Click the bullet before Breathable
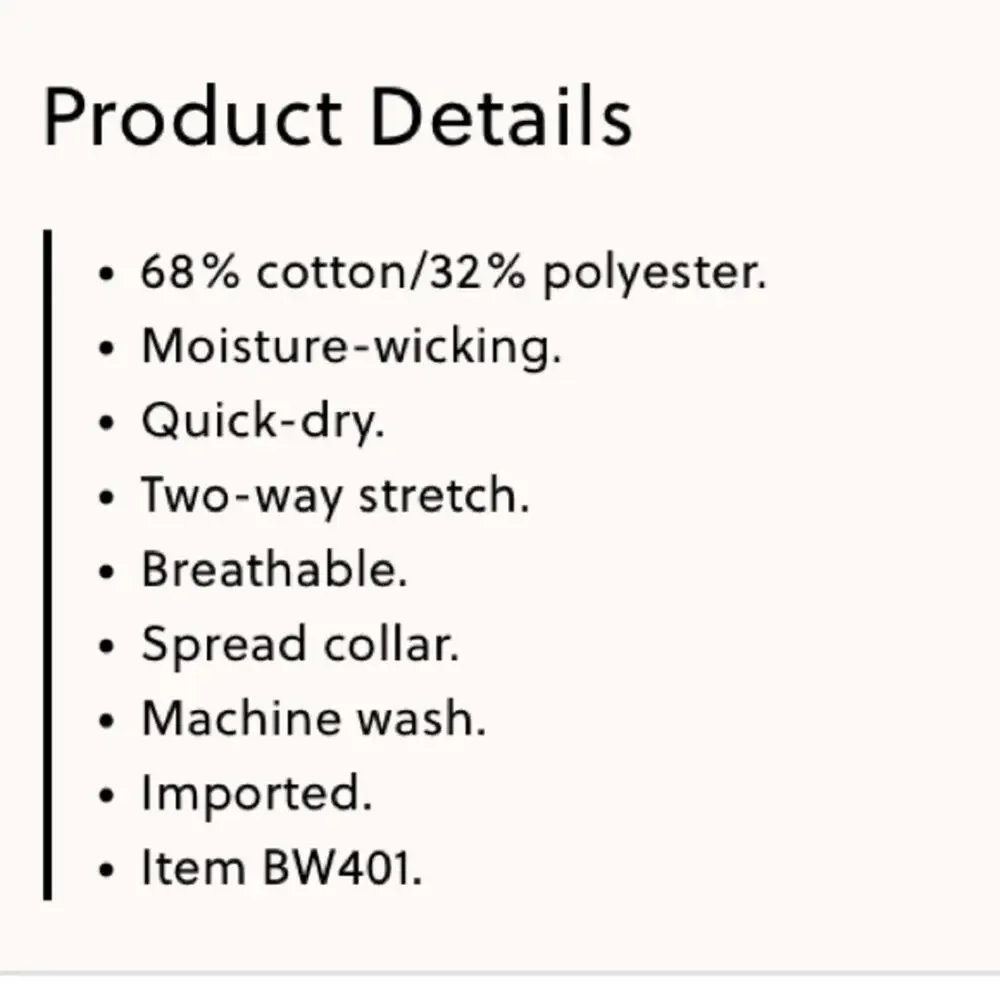Image resolution: width=1000 pixels, height=1000 pixels. [x=107, y=572]
